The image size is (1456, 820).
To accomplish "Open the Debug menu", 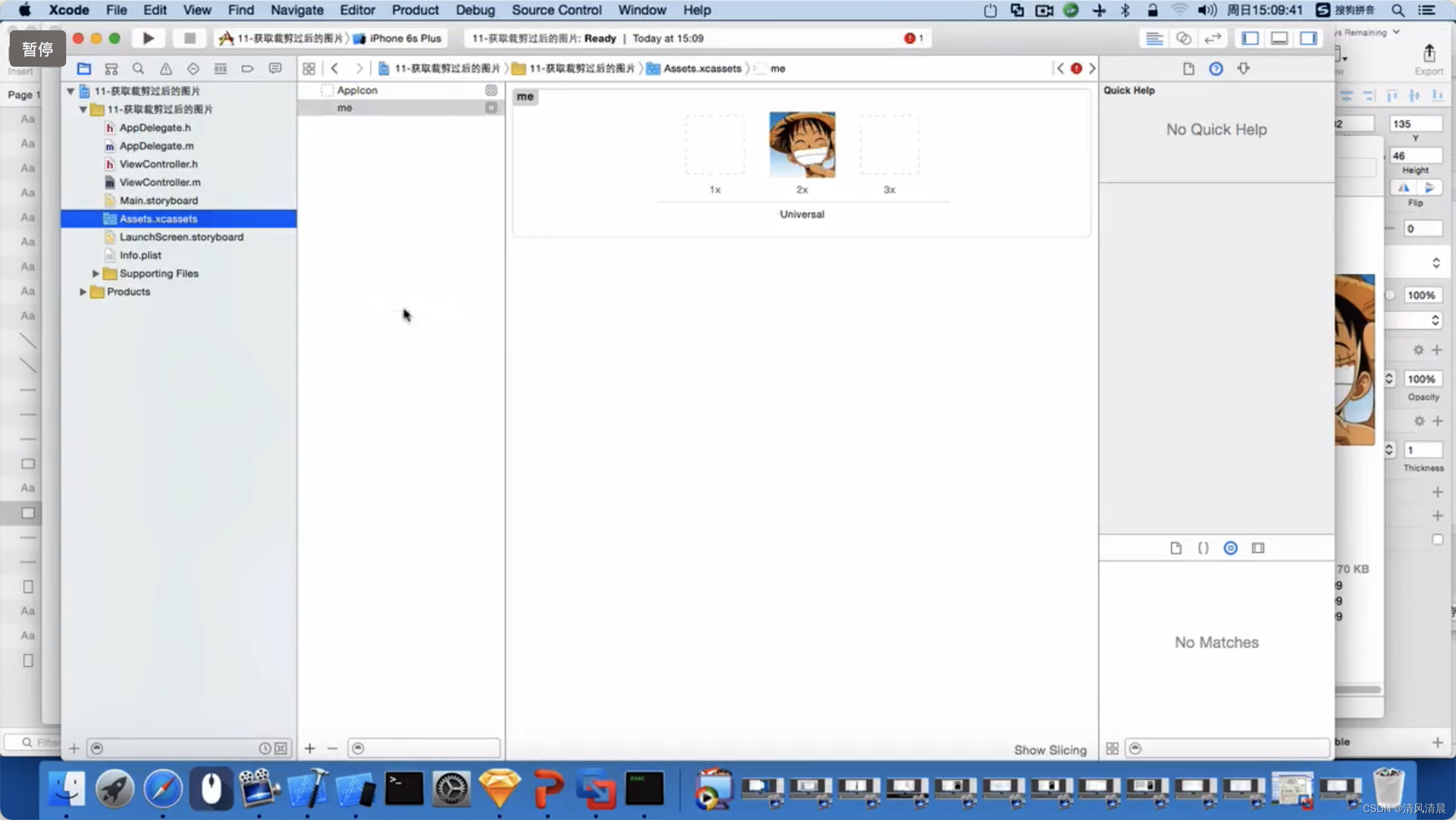I will (x=475, y=10).
